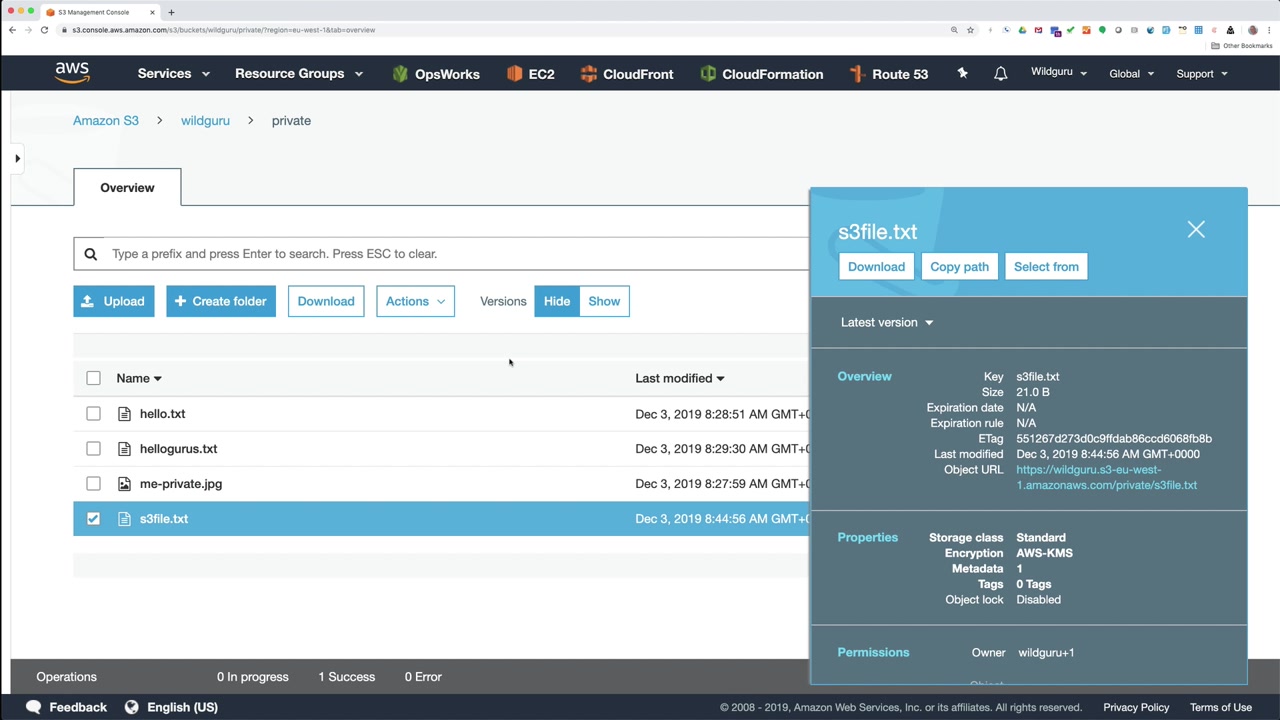1280x720 pixels.
Task: Set Versions to Show
Action: coord(604,301)
